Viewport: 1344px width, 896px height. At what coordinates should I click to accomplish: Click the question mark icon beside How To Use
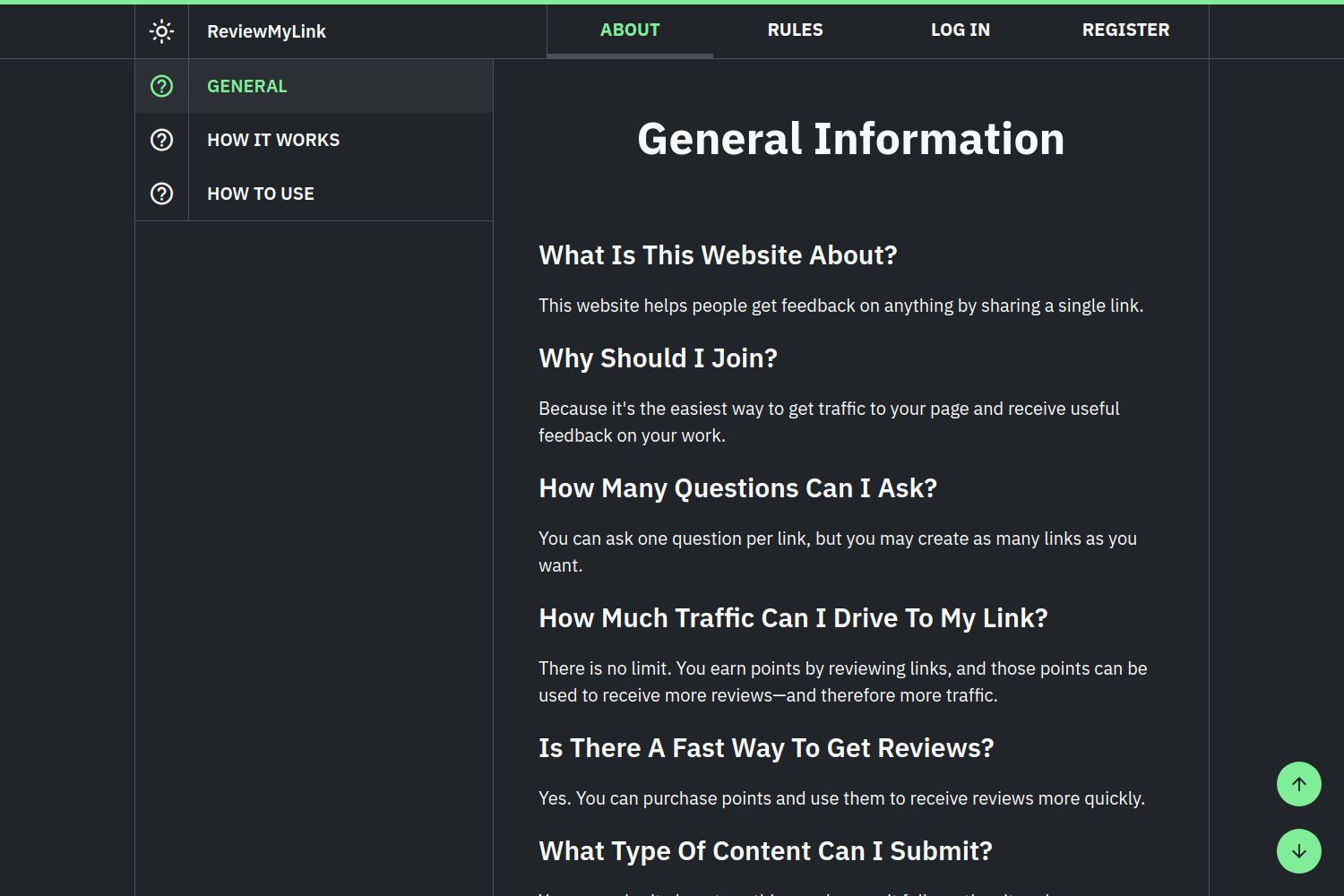pyautogui.click(x=161, y=194)
